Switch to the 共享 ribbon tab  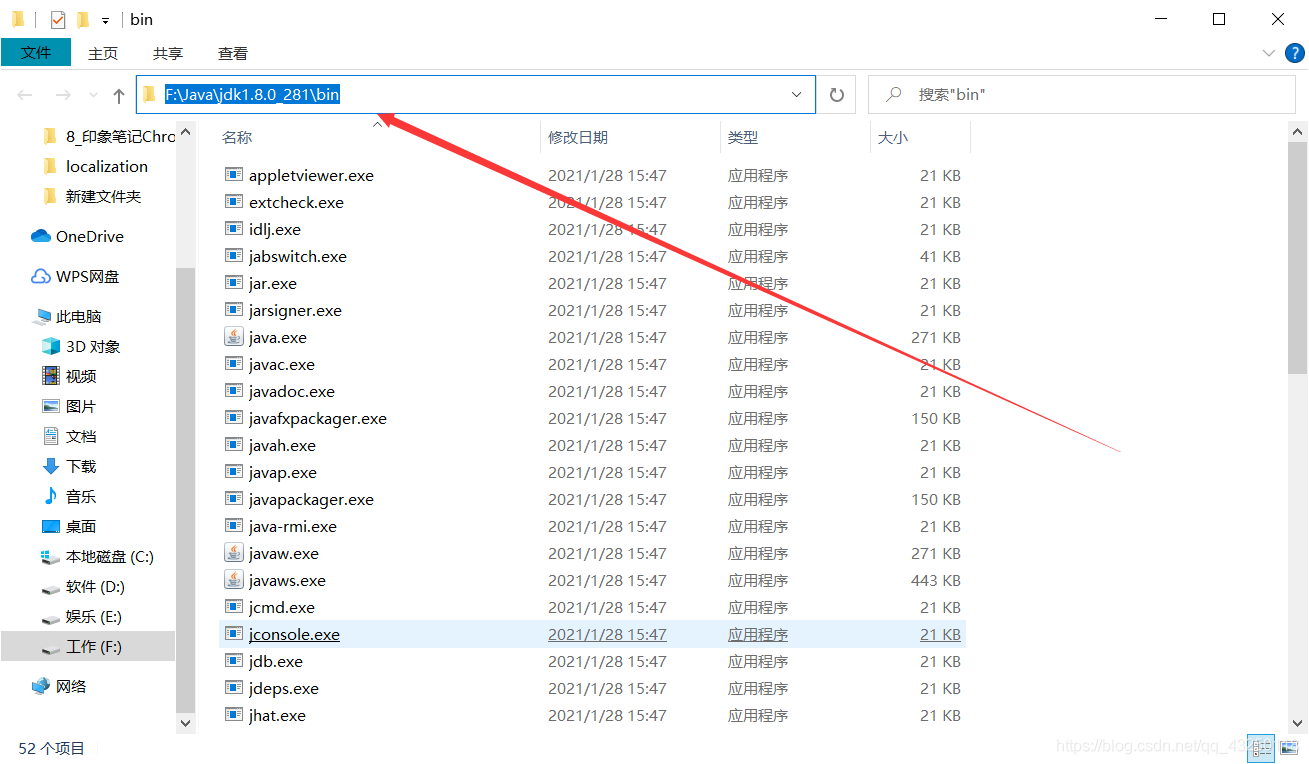(168, 53)
